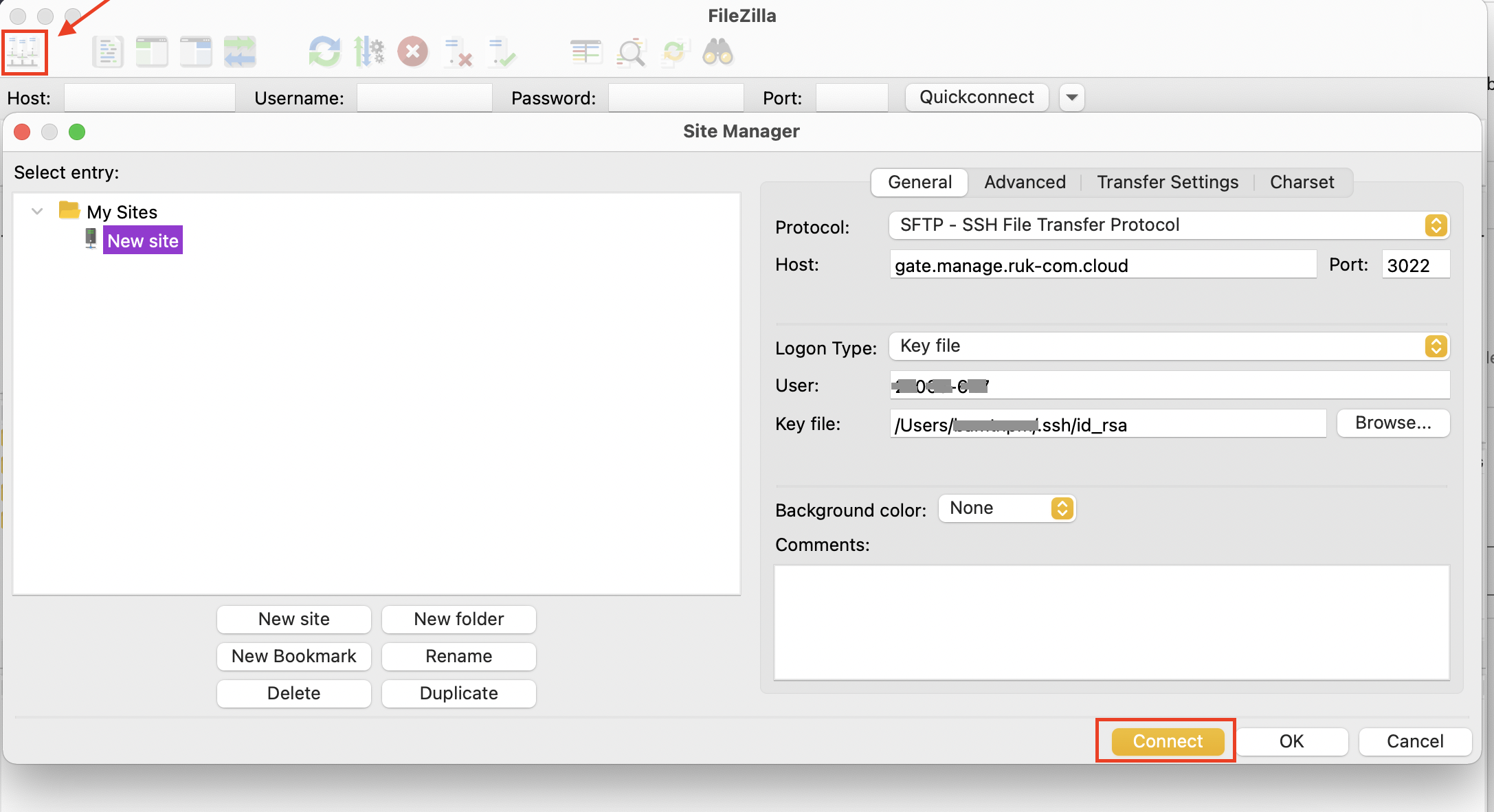The width and height of the screenshot is (1494, 812).
Task: Click the disconnect from server icon
Action: (x=458, y=52)
